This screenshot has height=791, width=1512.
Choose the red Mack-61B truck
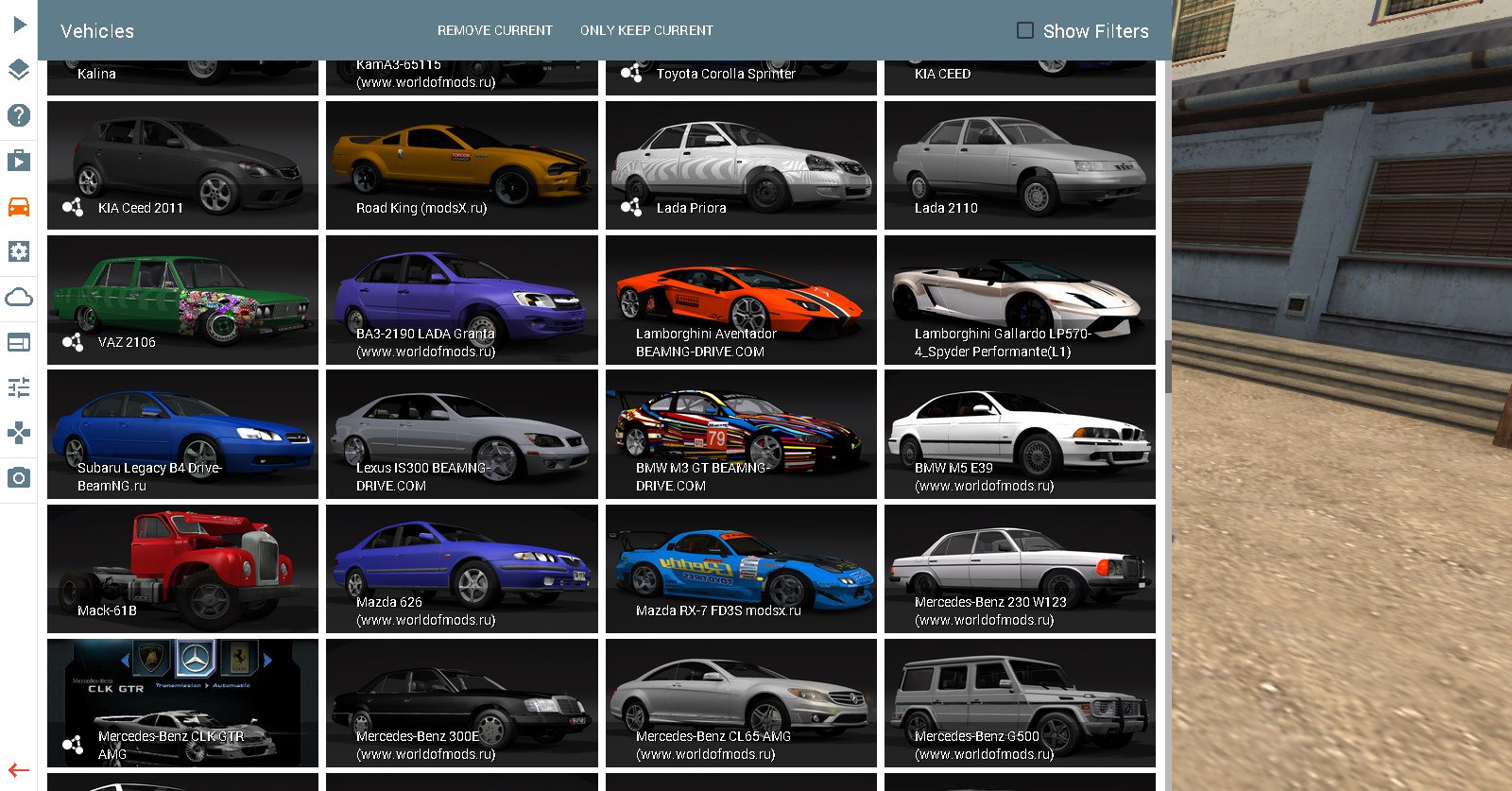(182, 568)
